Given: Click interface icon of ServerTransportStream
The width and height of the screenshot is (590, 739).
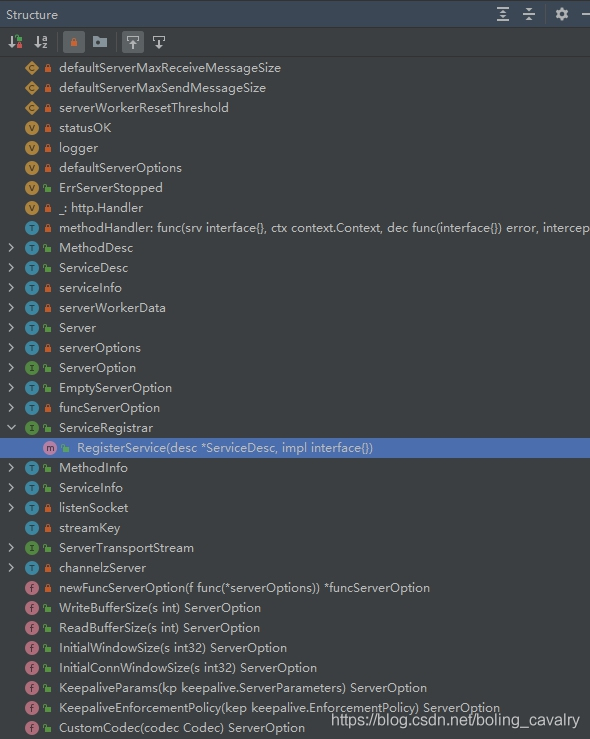Looking at the screenshot, I should (x=32, y=548).
